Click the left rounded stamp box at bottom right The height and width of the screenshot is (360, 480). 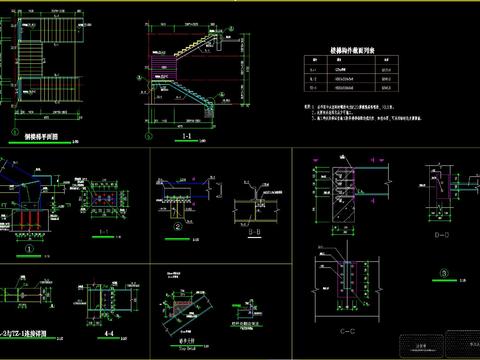421,346
